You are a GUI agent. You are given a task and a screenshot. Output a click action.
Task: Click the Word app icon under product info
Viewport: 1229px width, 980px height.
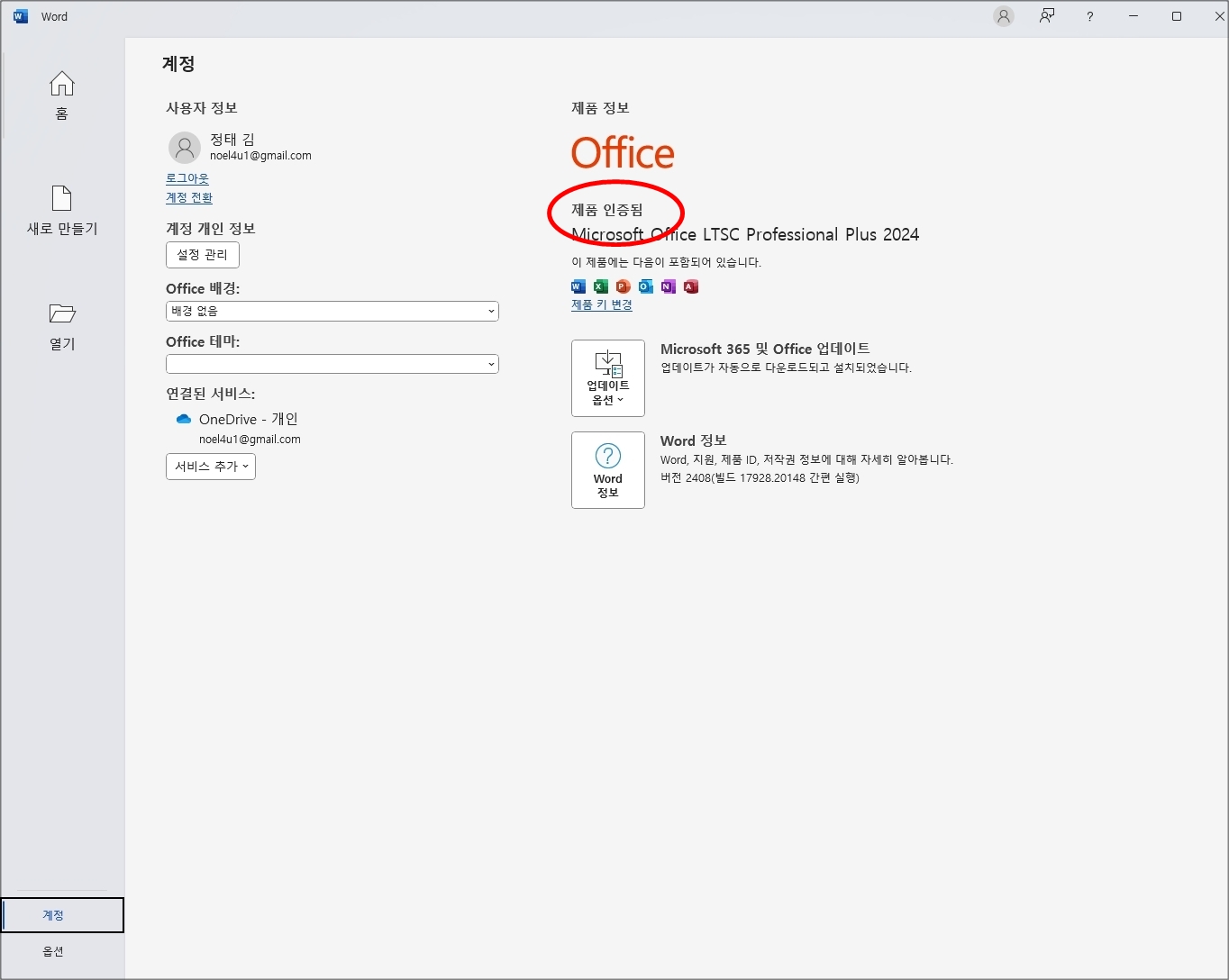point(578,286)
